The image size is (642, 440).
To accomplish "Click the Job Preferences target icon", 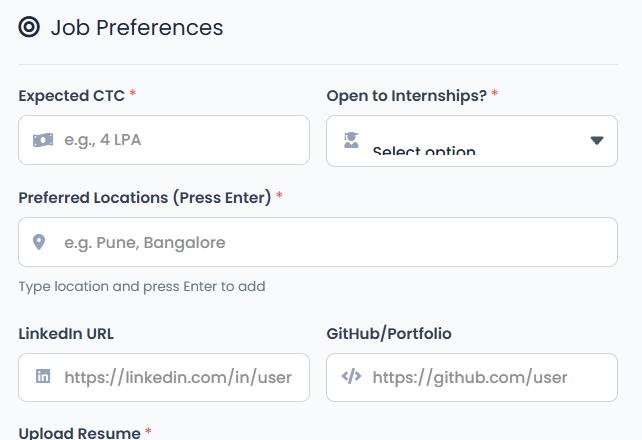I will (x=30, y=28).
